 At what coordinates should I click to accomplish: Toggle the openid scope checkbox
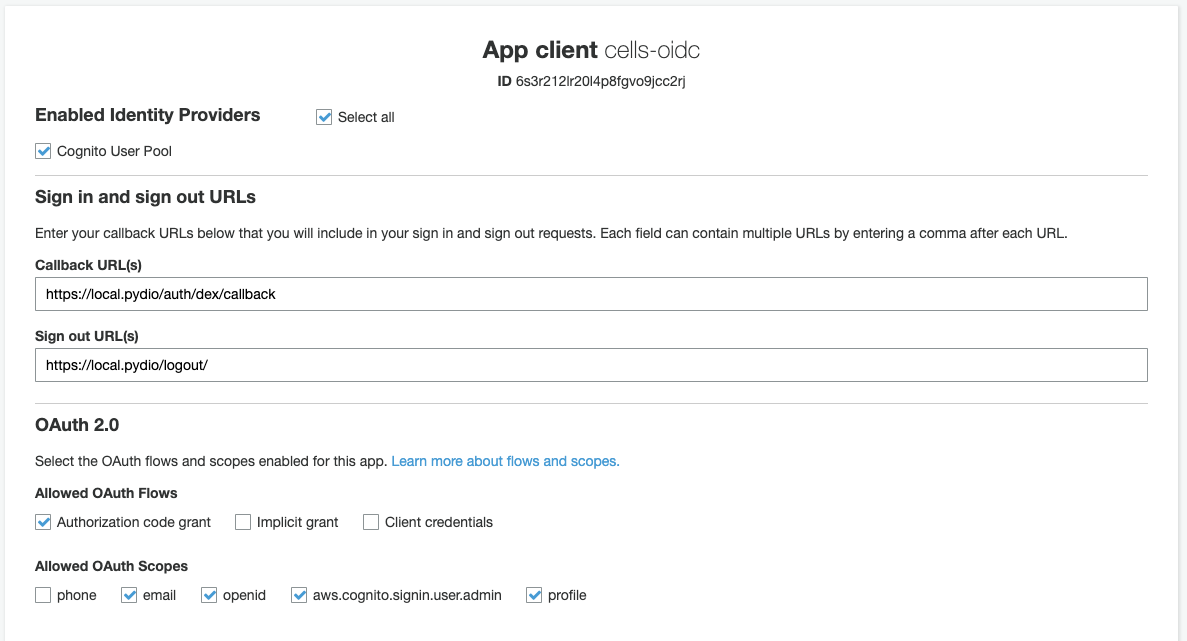click(x=210, y=596)
